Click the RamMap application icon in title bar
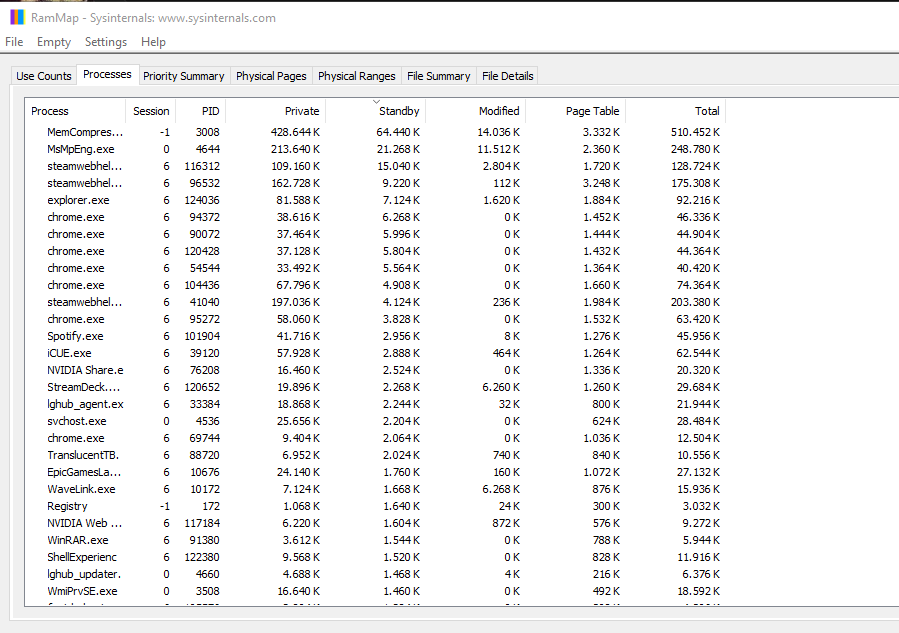The image size is (899, 633). tap(17, 17)
